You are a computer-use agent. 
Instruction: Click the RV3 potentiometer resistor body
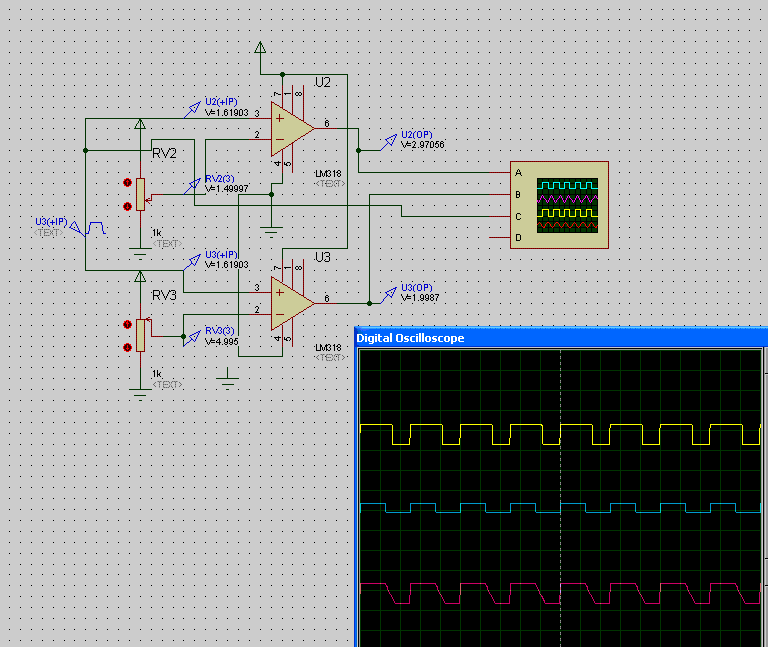click(141, 335)
